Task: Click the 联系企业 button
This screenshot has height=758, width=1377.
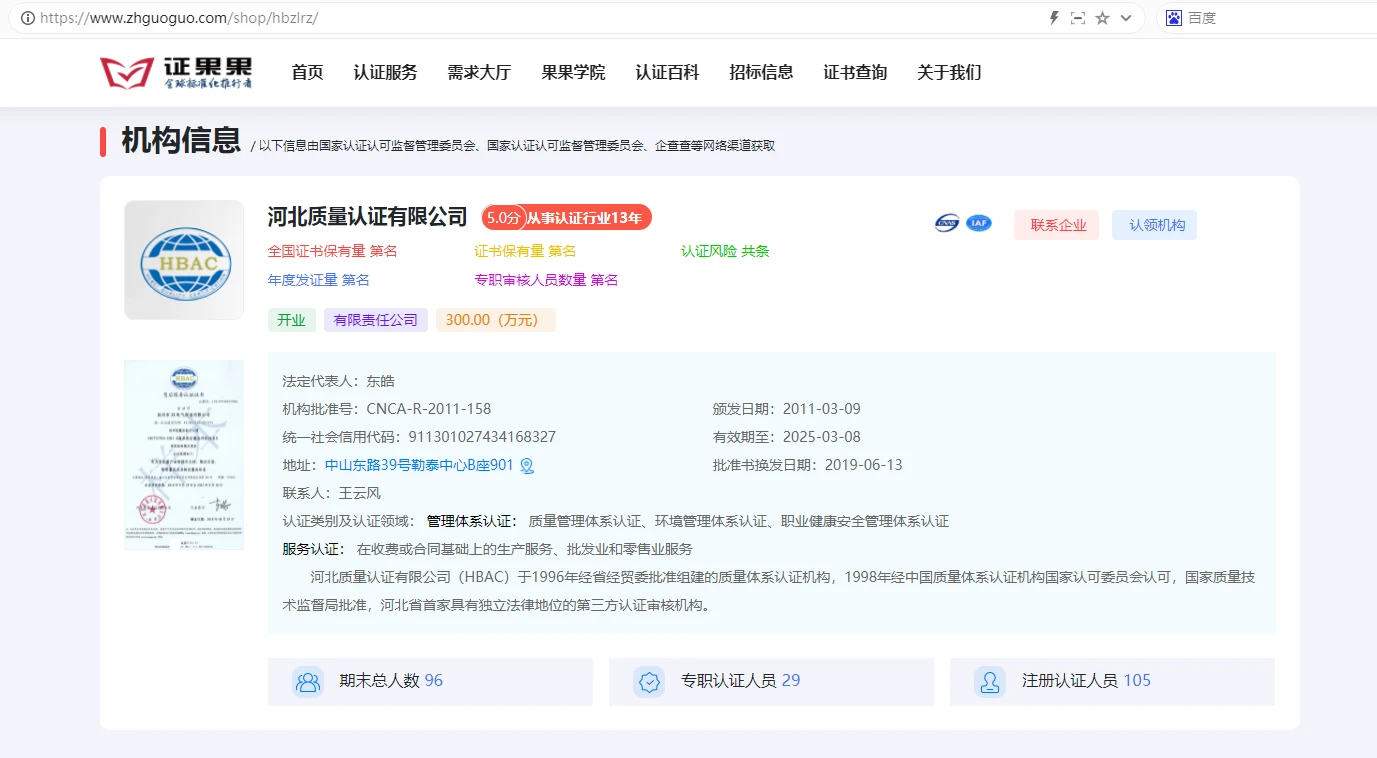Action: [x=1057, y=225]
